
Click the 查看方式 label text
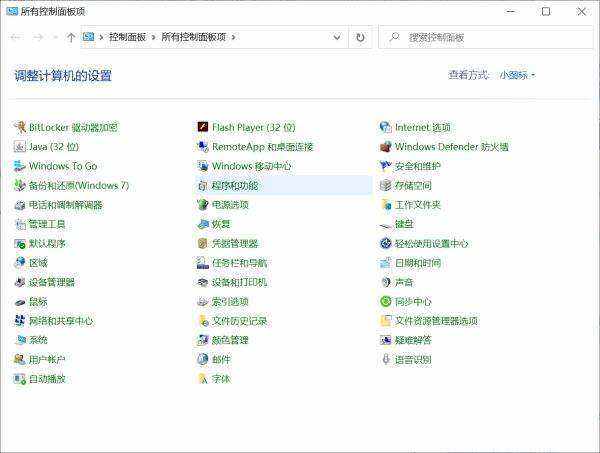coord(469,75)
